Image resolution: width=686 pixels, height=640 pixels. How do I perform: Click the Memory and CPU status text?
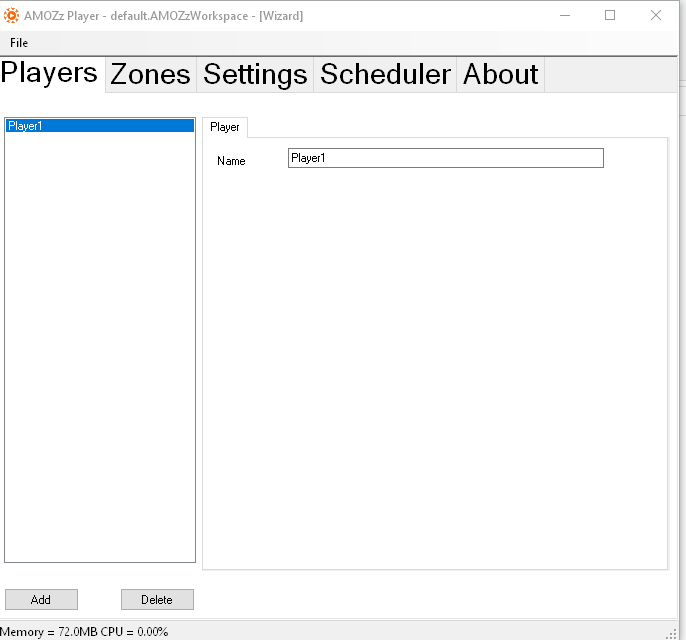(84, 632)
